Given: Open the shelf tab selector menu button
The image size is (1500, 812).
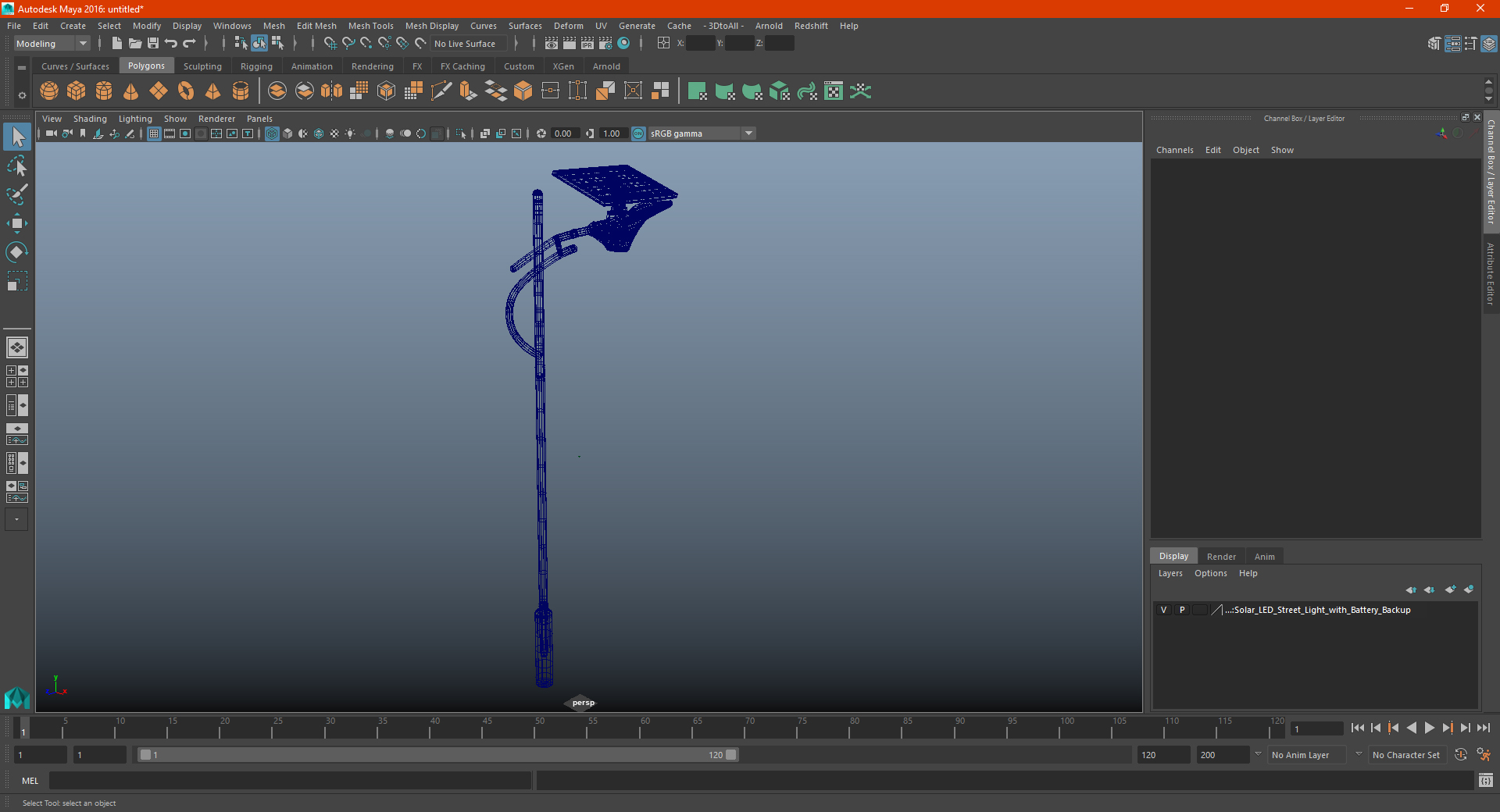Looking at the screenshot, I should click(x=22, y=68).
